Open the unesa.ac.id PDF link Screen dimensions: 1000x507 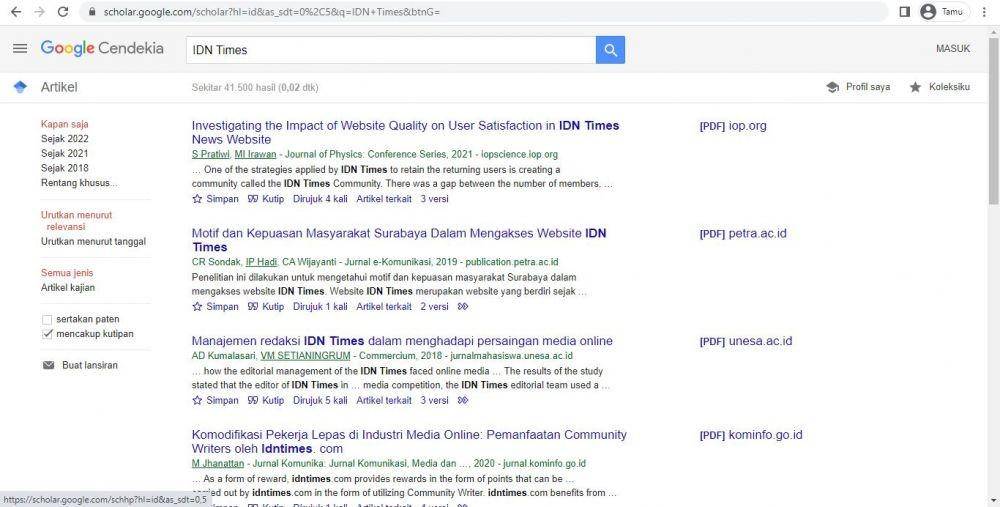[x=746, y=341]
